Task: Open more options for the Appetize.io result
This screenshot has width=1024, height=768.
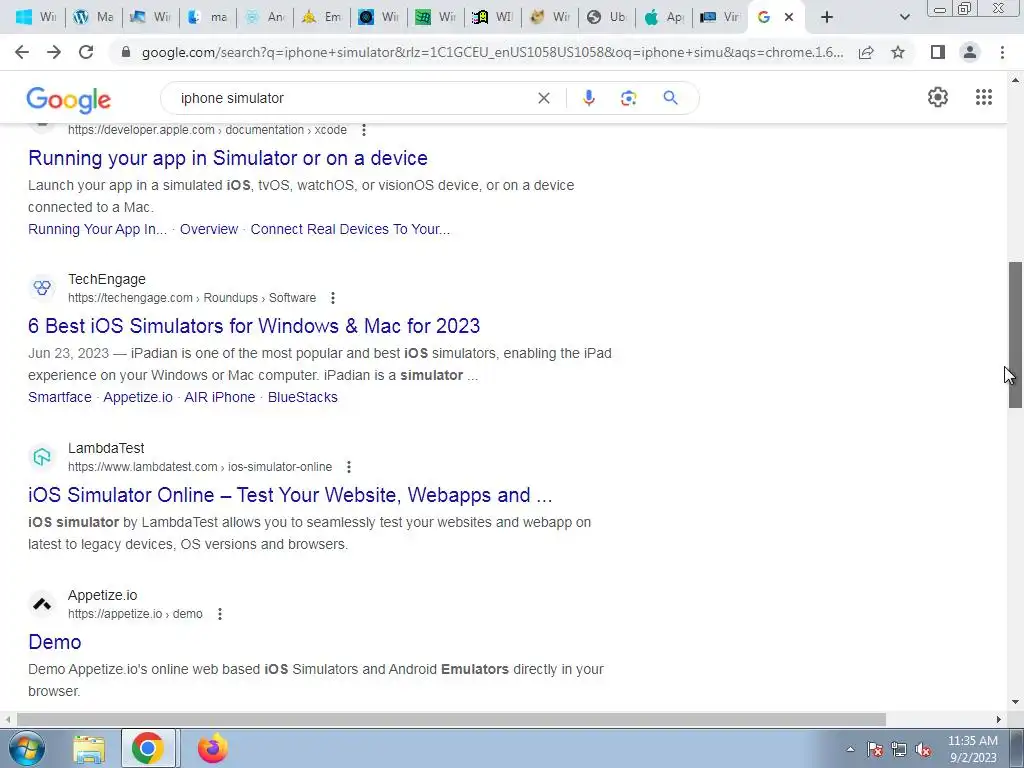Action: (219, 614)
